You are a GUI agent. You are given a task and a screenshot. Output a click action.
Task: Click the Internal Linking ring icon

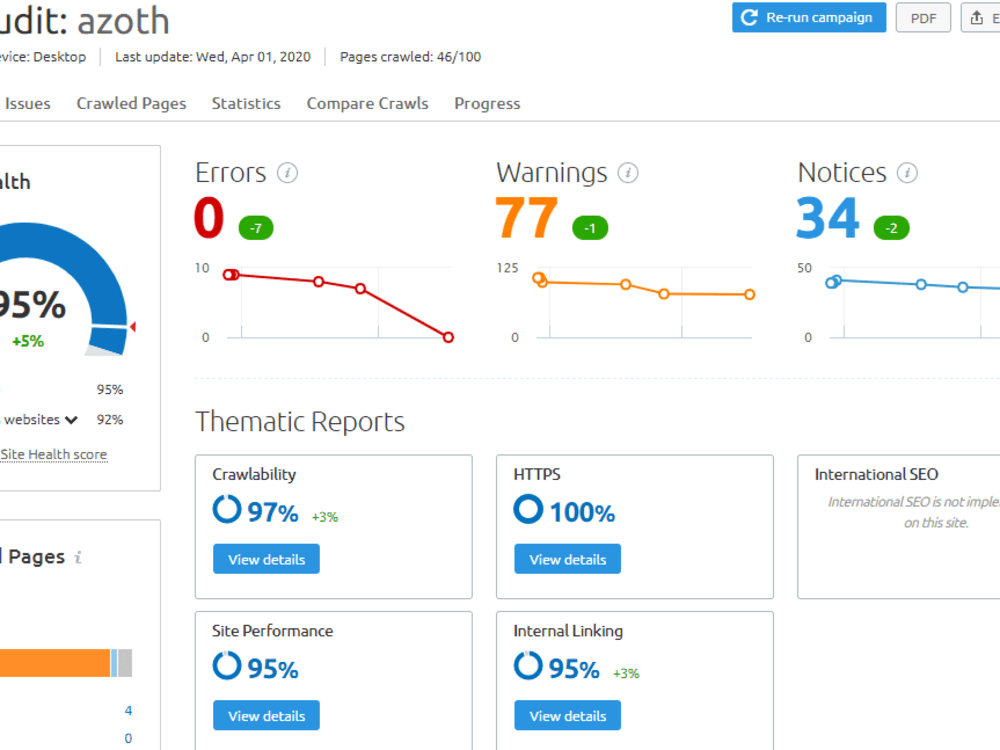pyautogui.click(x=528, y=666)
